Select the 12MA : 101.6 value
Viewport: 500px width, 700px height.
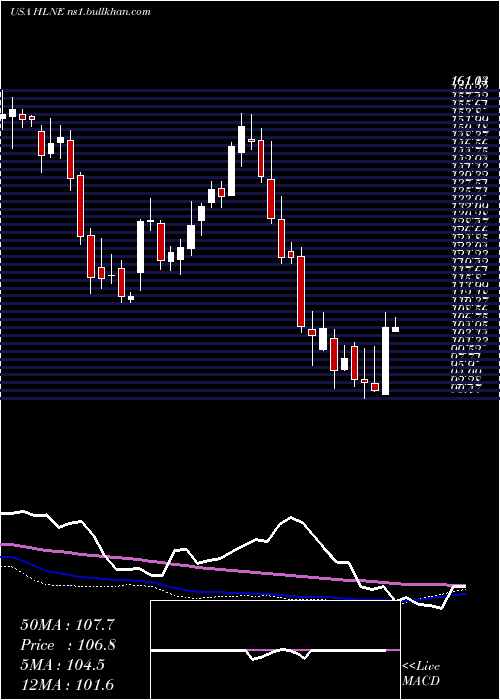pyautogui.click(x=67, y=684)
